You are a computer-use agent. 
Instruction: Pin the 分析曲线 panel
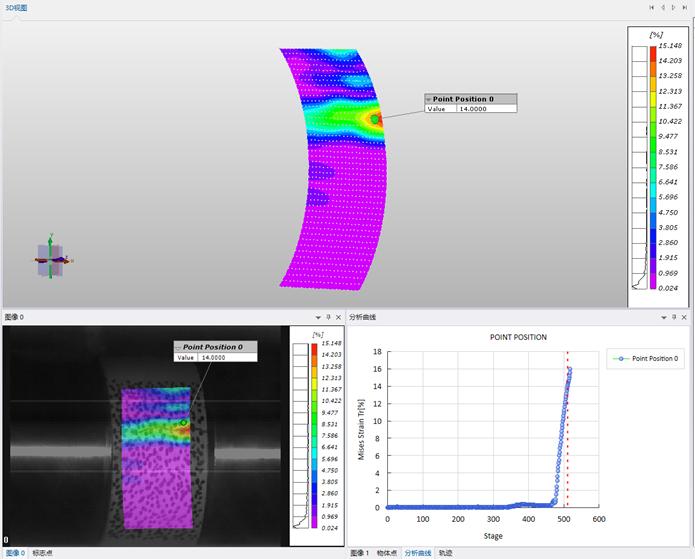(x=674, y=317)
